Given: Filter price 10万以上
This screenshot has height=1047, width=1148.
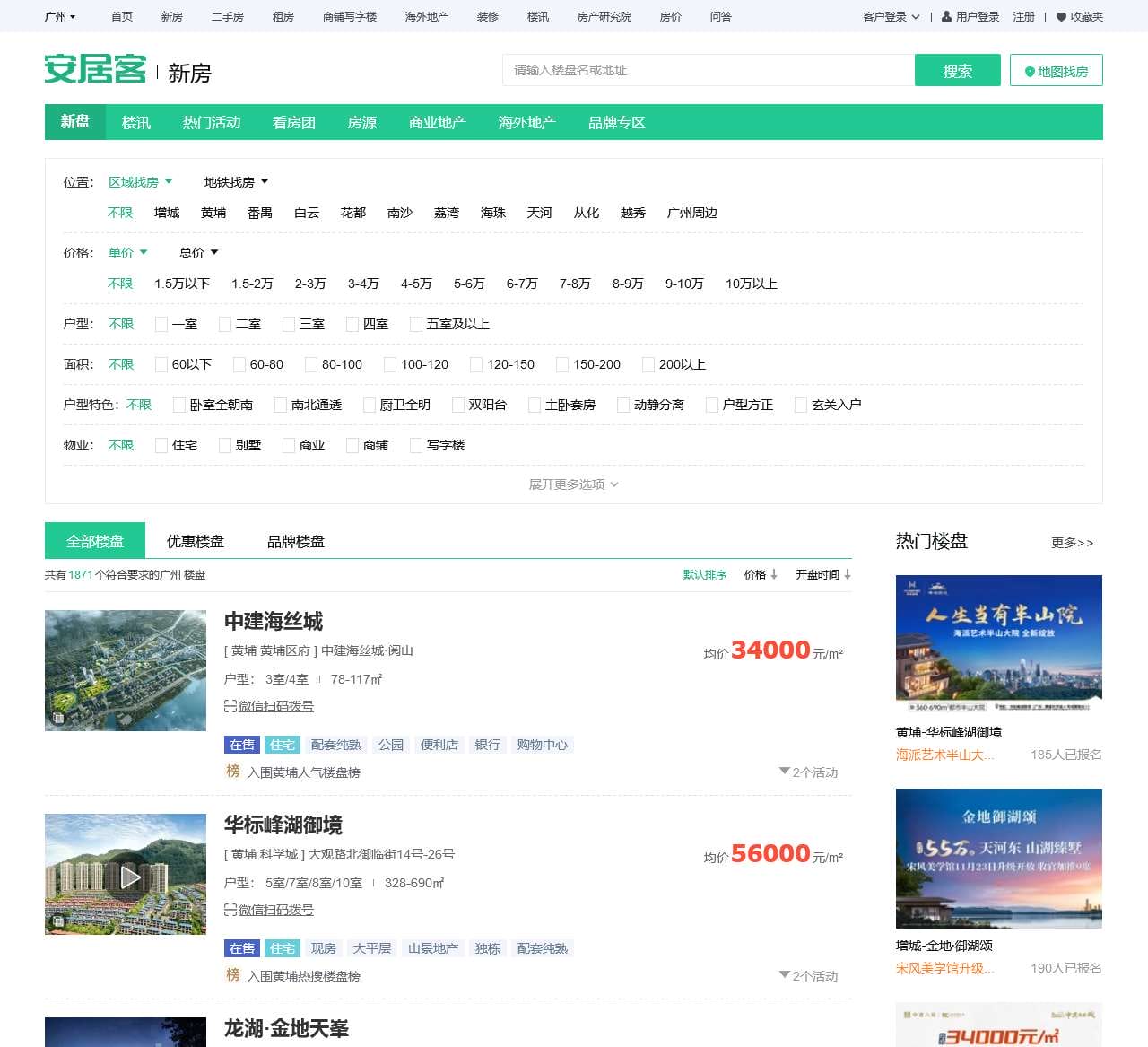Looking at the screenshot, I should pyautogui.click(x=752, y=284).
